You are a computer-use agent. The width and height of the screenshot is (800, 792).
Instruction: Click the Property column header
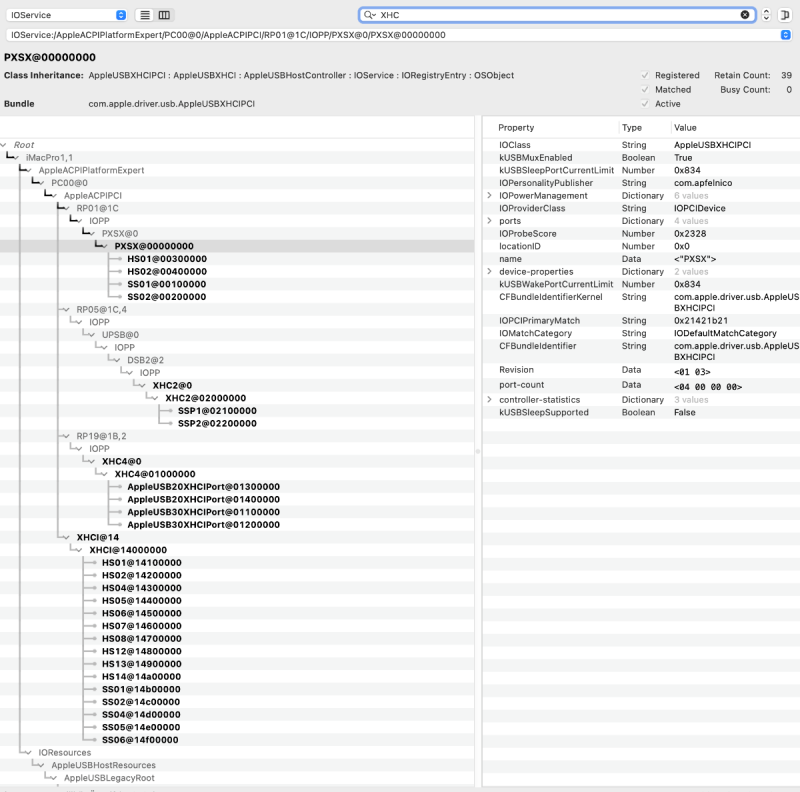(516, 128)
